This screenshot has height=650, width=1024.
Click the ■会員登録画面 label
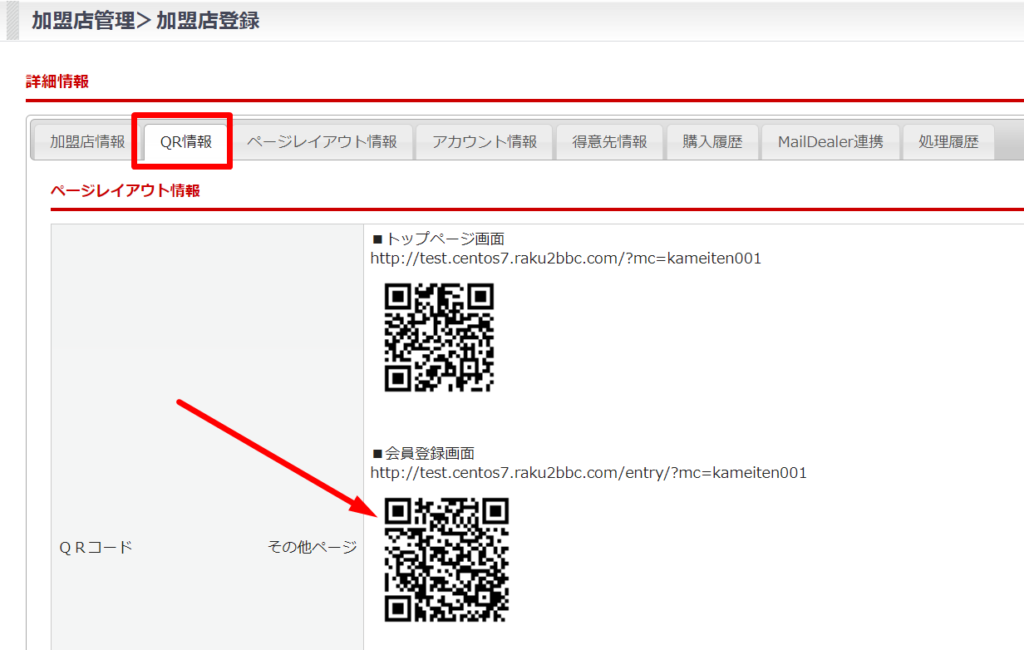tap(422, 453)
